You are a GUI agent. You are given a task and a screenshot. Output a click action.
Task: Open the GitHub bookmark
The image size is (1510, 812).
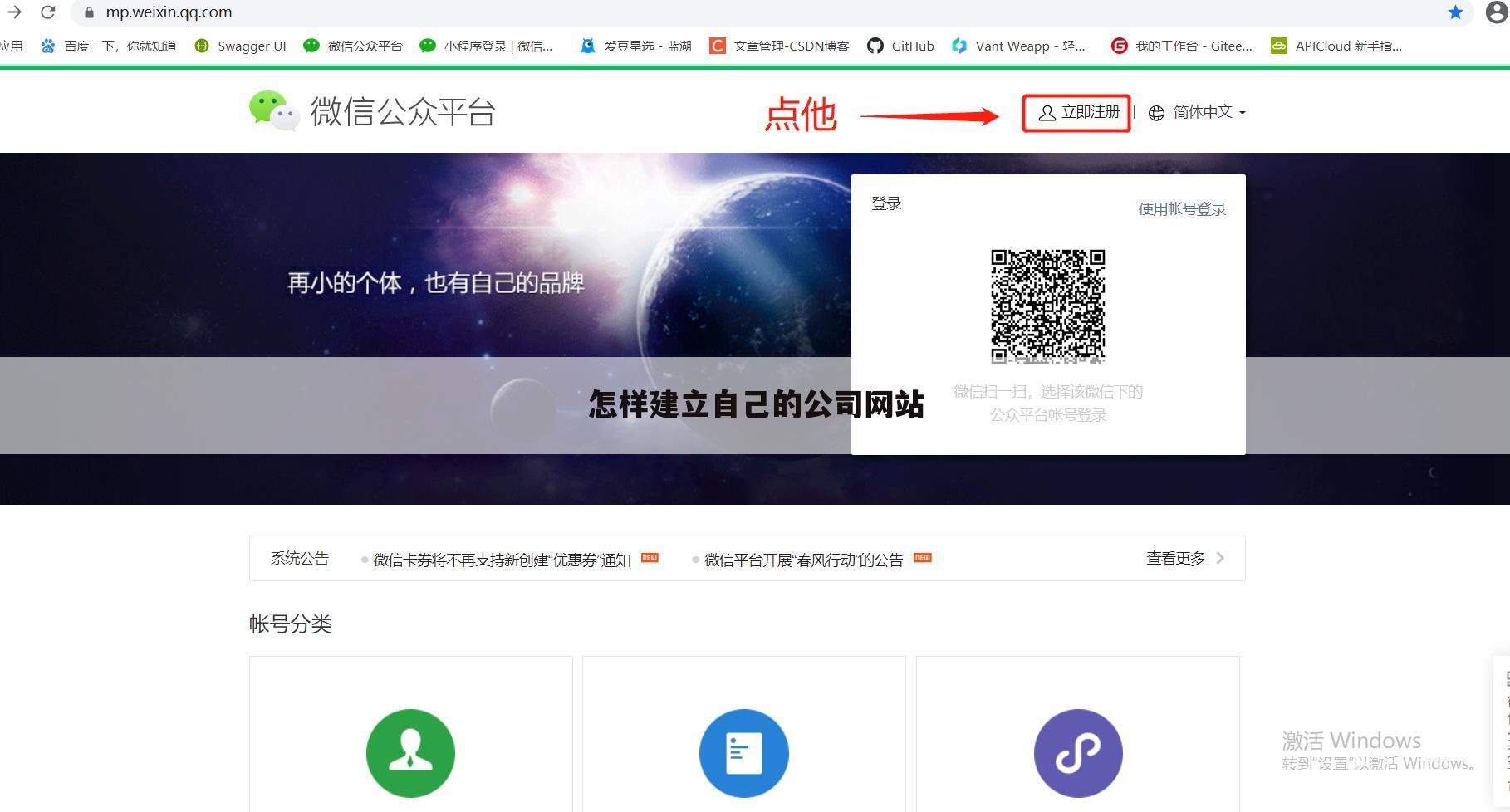901,46
